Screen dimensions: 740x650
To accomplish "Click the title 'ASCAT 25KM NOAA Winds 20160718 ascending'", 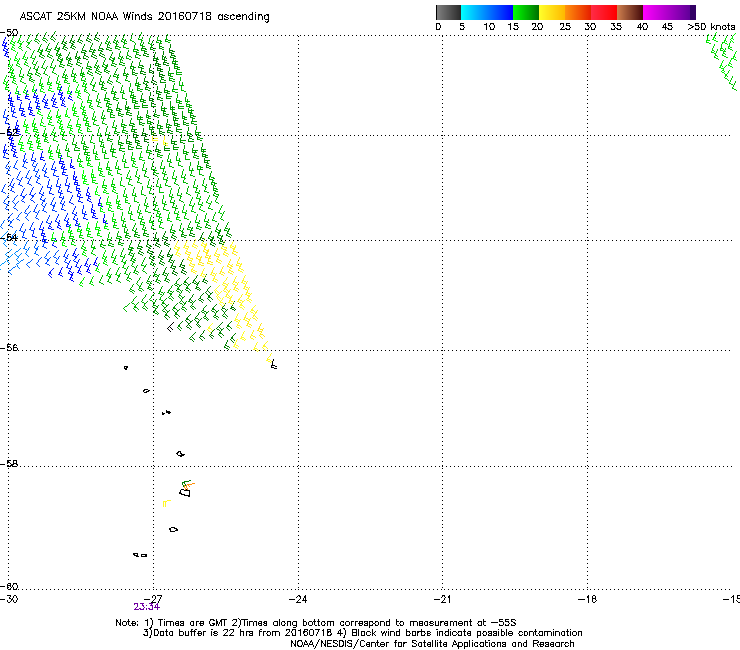I will click(x=144, y=17).
